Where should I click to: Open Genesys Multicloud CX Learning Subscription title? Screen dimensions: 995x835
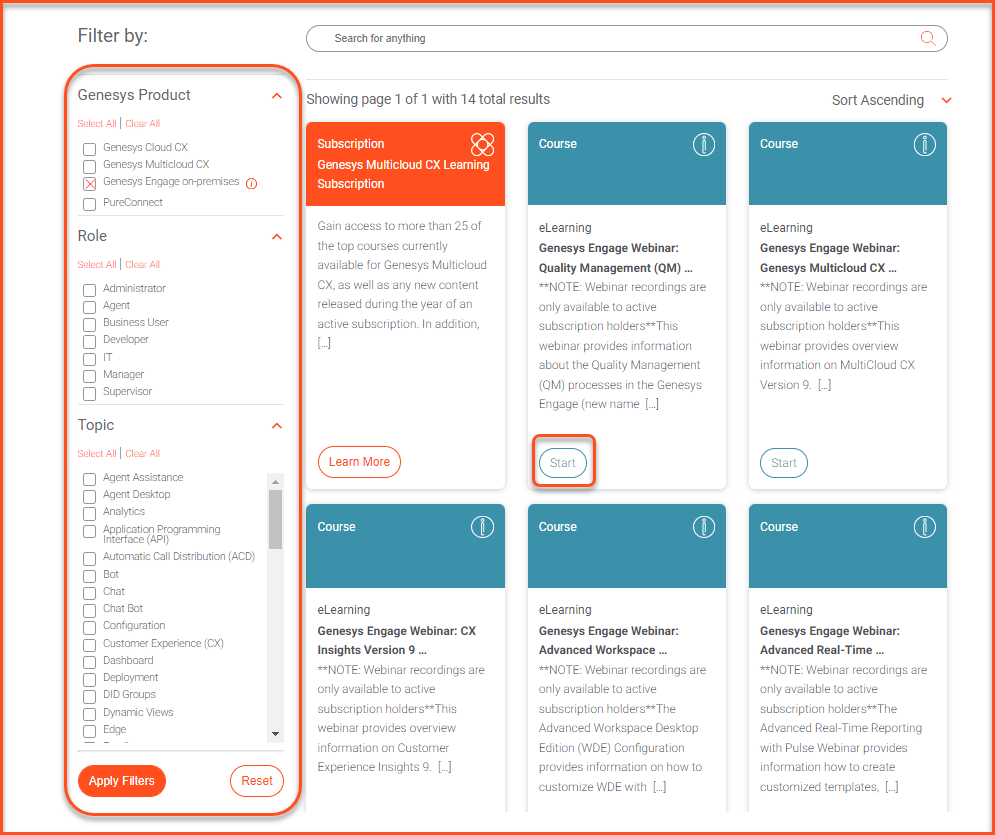click(404, 174)
